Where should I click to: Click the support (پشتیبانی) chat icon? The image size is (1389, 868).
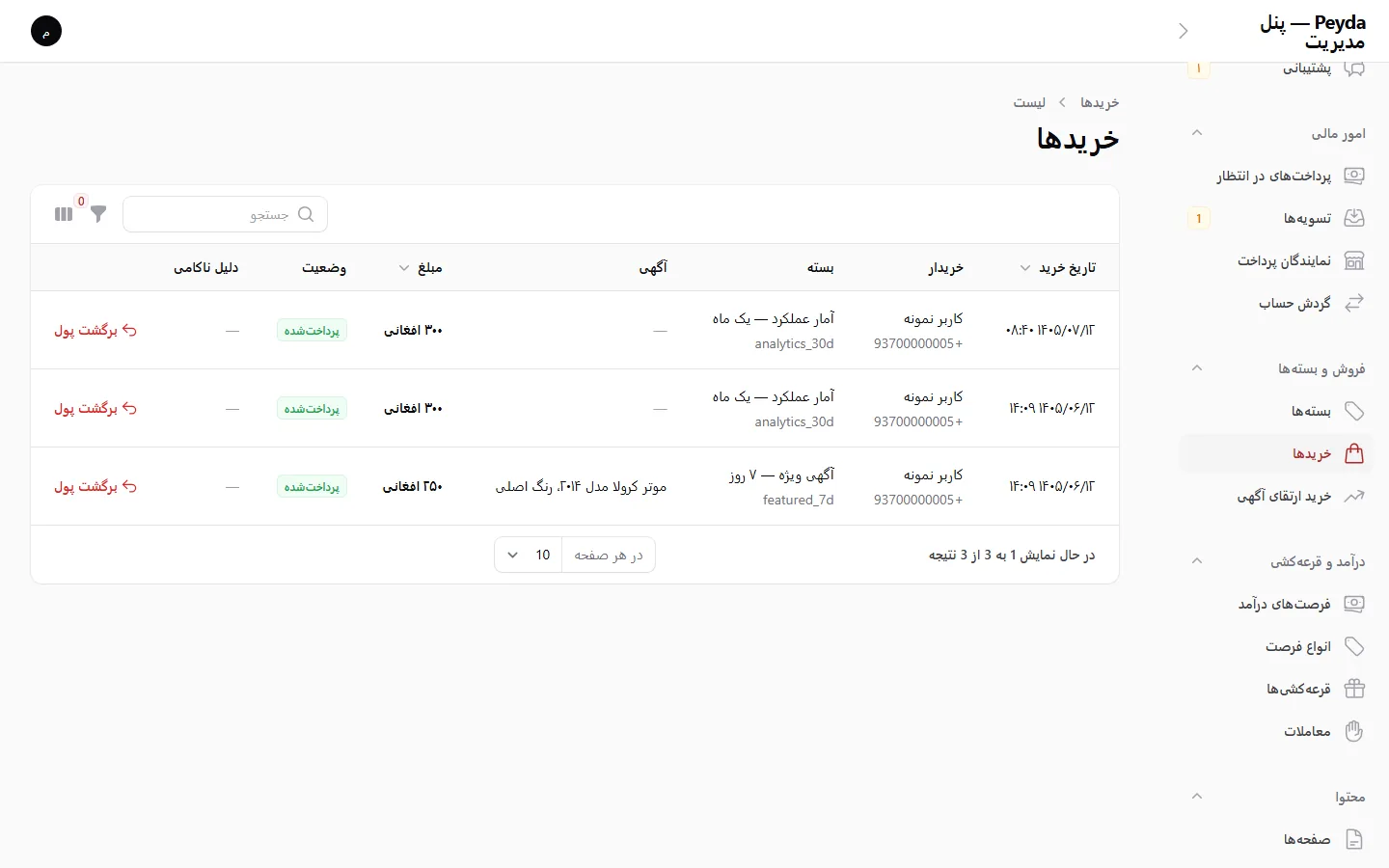click(x=1354, y=68)
